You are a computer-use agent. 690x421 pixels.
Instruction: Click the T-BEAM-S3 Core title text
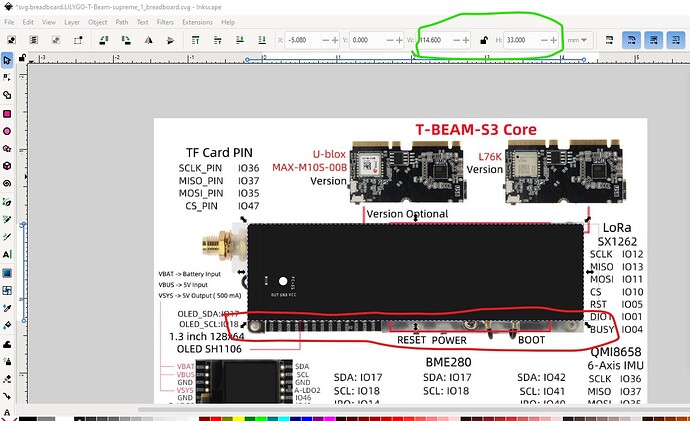[476, 129]
